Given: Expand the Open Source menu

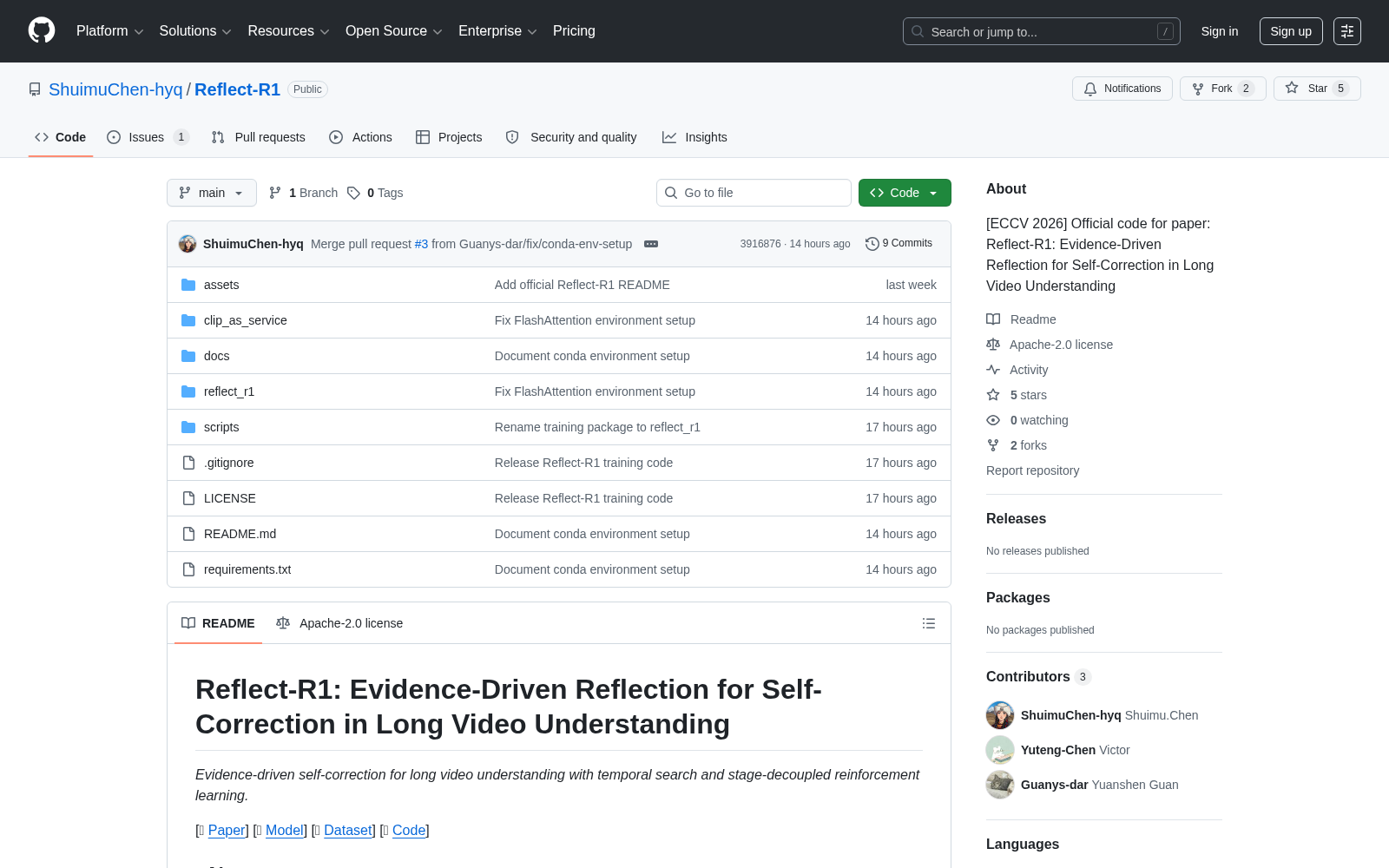Looking at the screenshot, I should tap(394, 31).
